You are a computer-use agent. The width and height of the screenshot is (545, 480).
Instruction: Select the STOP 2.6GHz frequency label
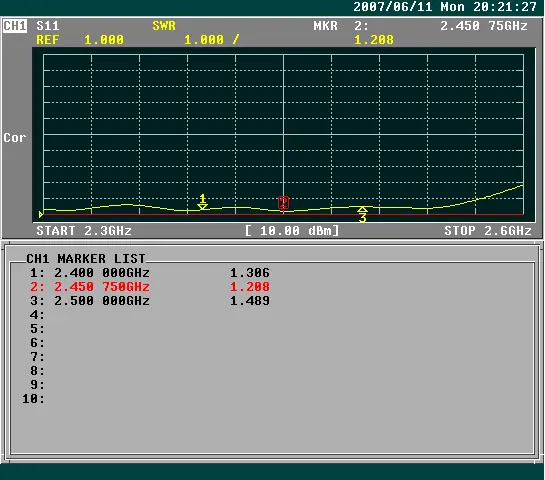[x=488, y=231]
